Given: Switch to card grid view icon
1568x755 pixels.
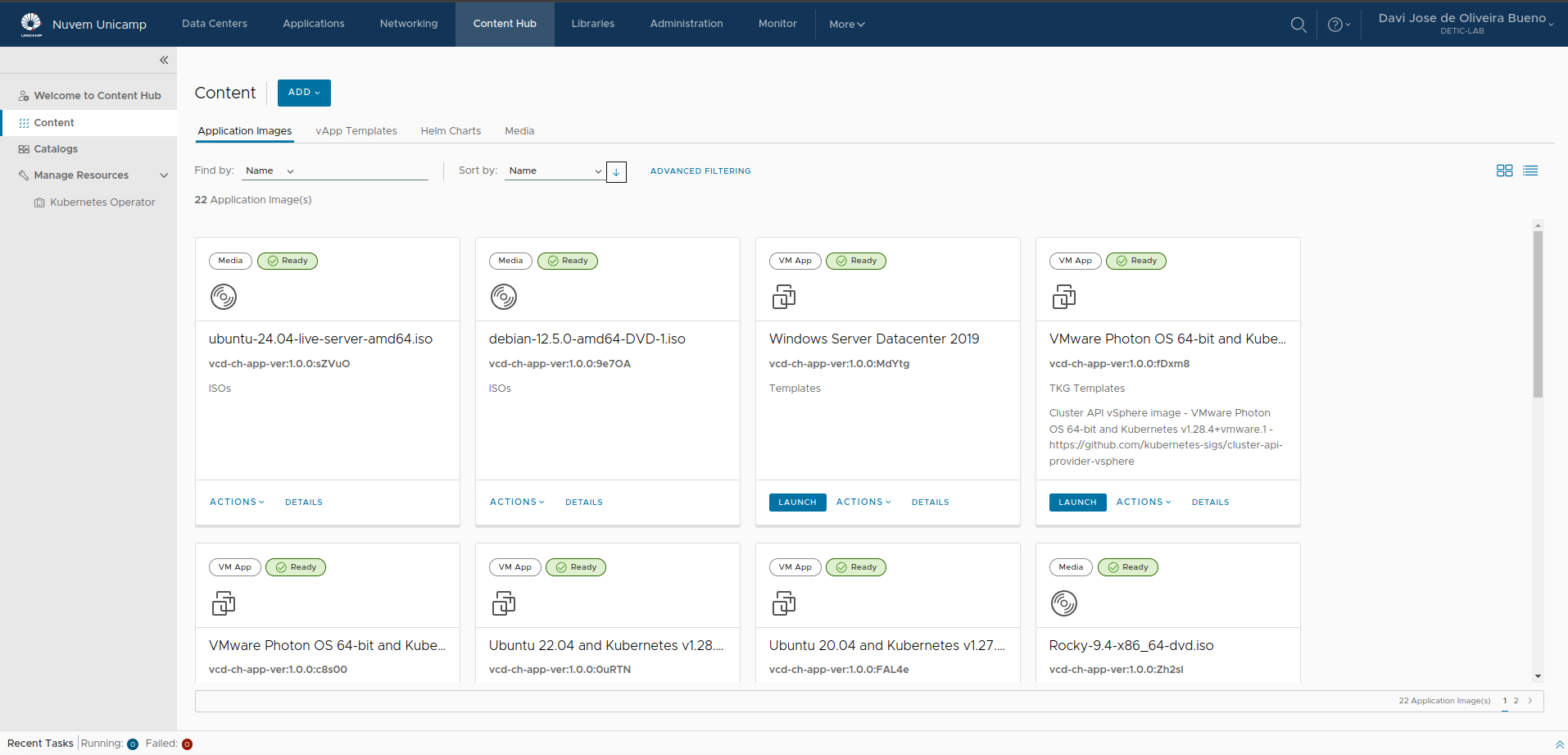Looking at the screenshot, I should (x=1505, y=171).
